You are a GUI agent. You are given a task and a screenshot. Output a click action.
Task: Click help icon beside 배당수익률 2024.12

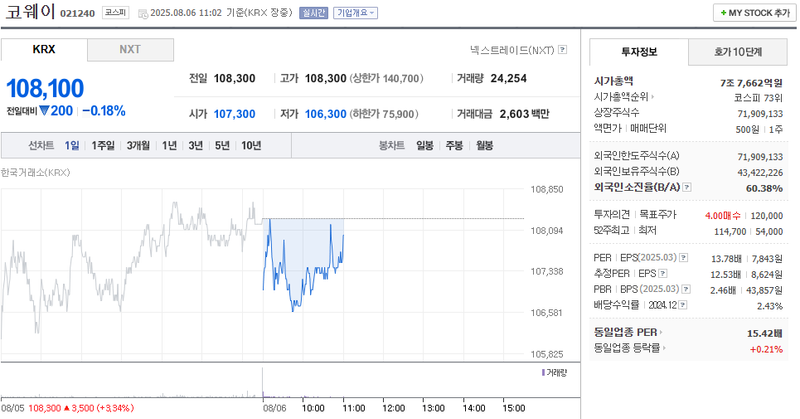click(x=683, y=305)
